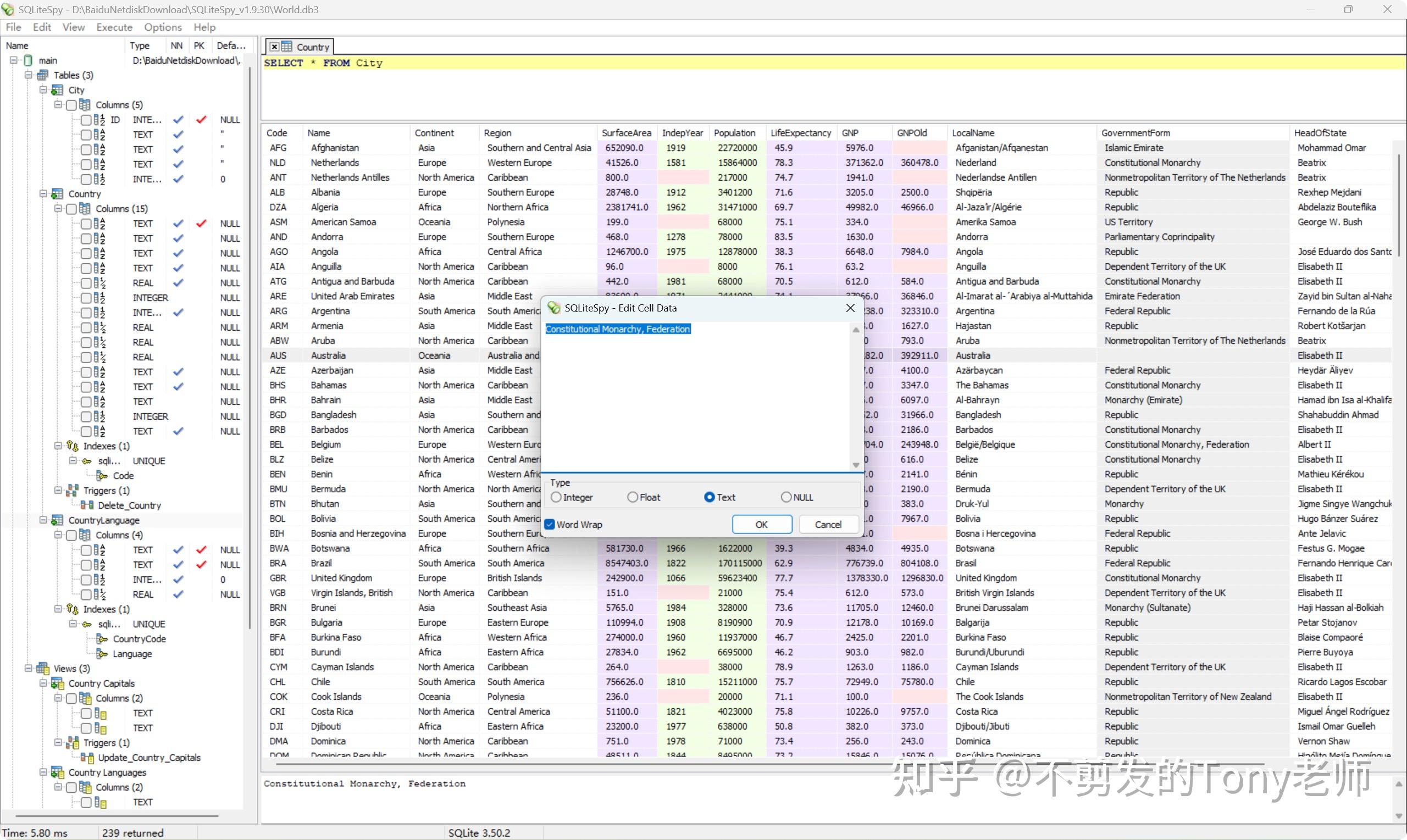Select the Float type radio button
This screenshot has width=1407, height=840.
633,497
